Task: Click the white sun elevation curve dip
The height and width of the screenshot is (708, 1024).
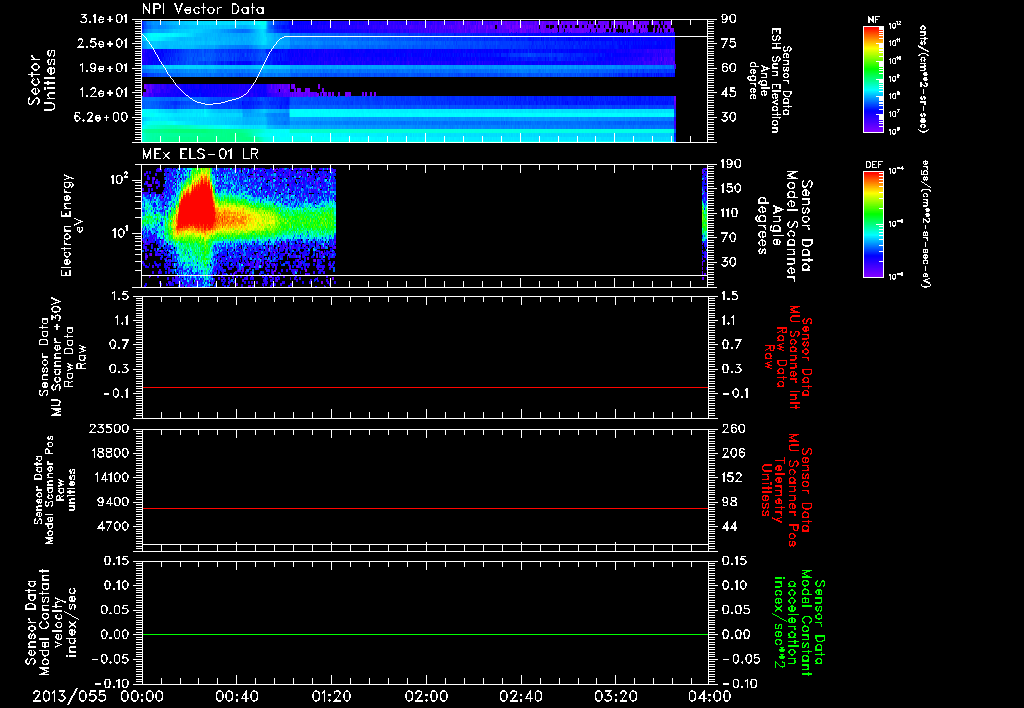Action: (x=209, y=103)
